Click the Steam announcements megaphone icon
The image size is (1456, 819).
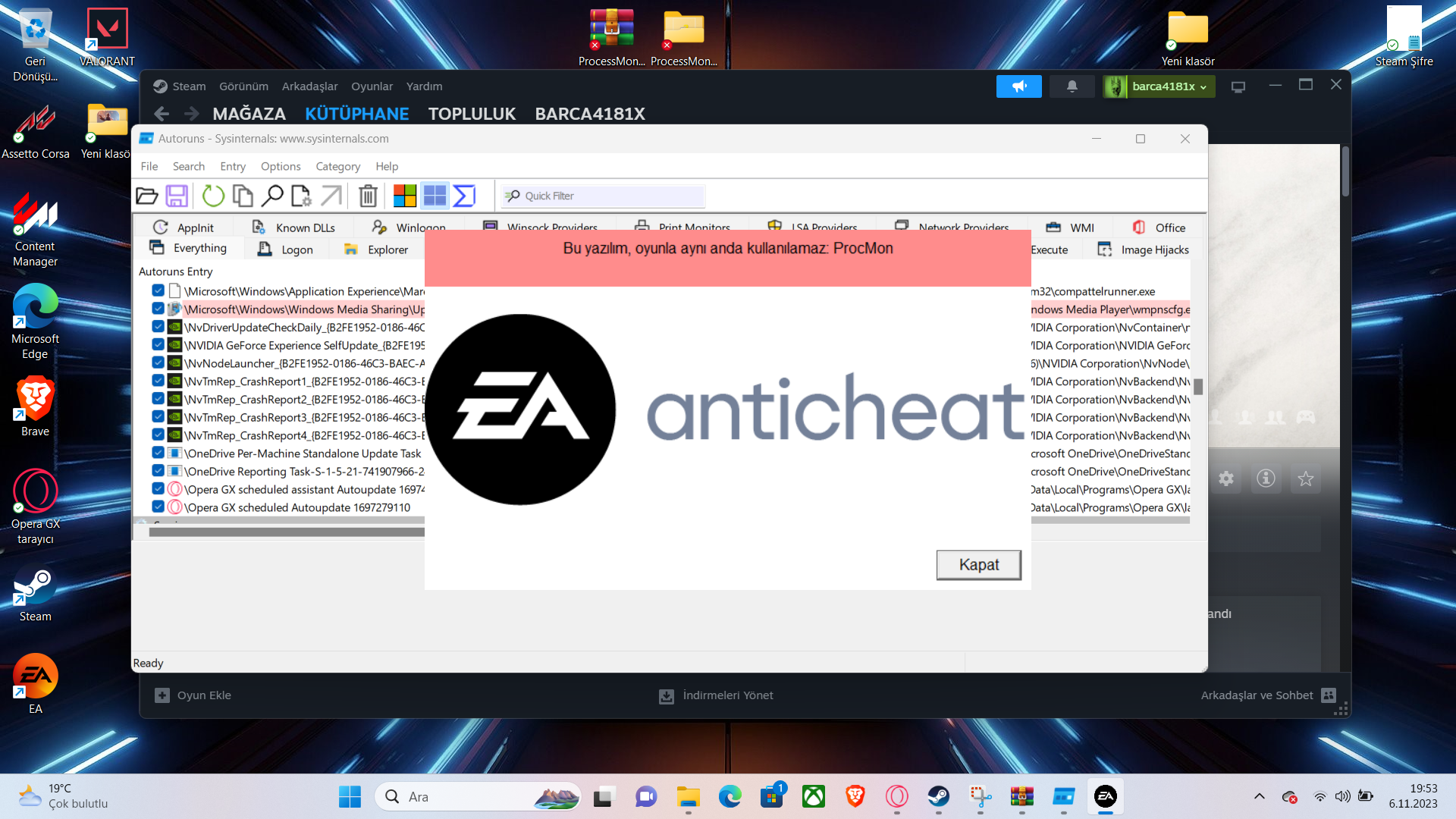[x=1018, y=86]
